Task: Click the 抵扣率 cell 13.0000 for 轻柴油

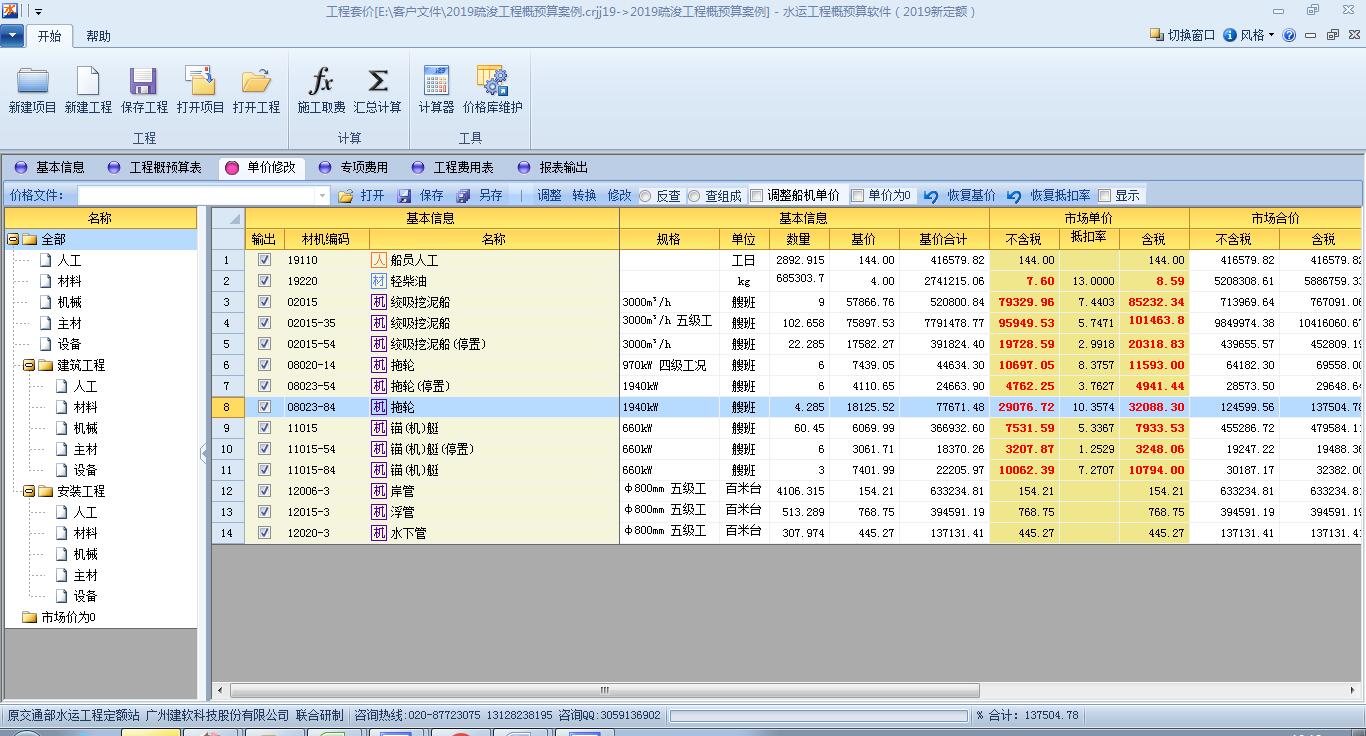Action: (1089, 281)
